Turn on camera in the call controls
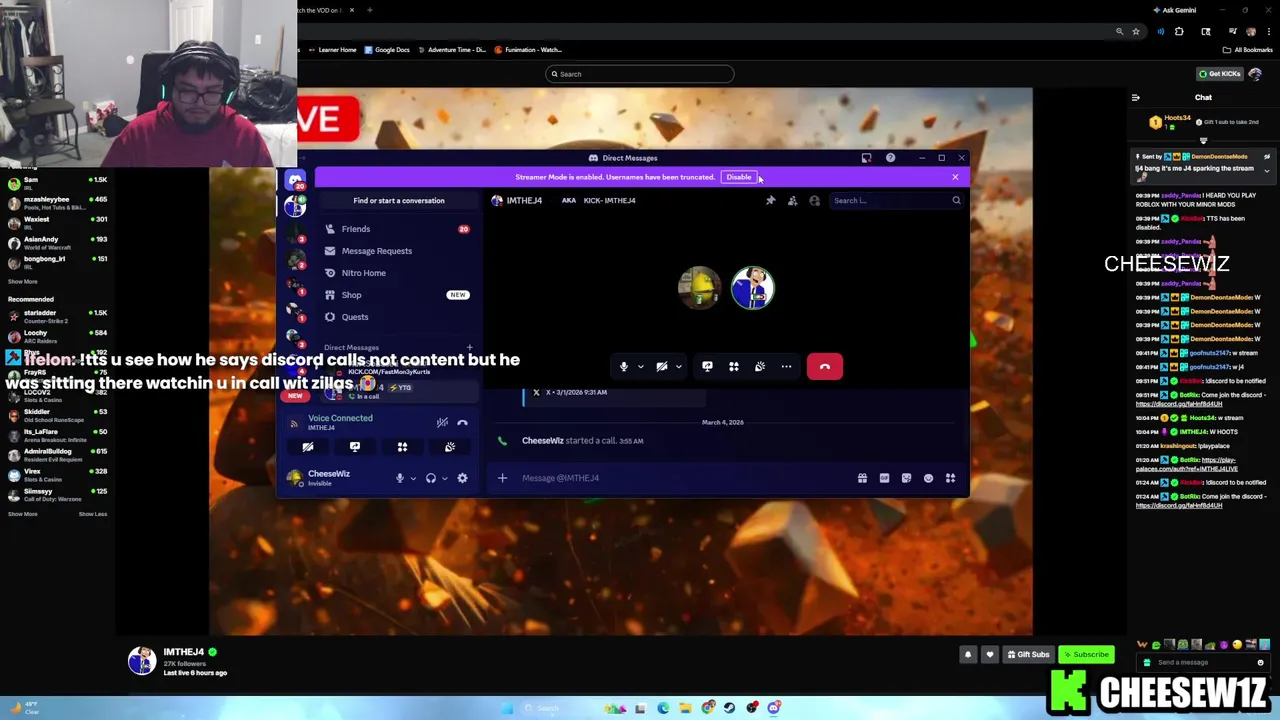The width and height of the screenshot is (1280, 720). click(661, 367)
